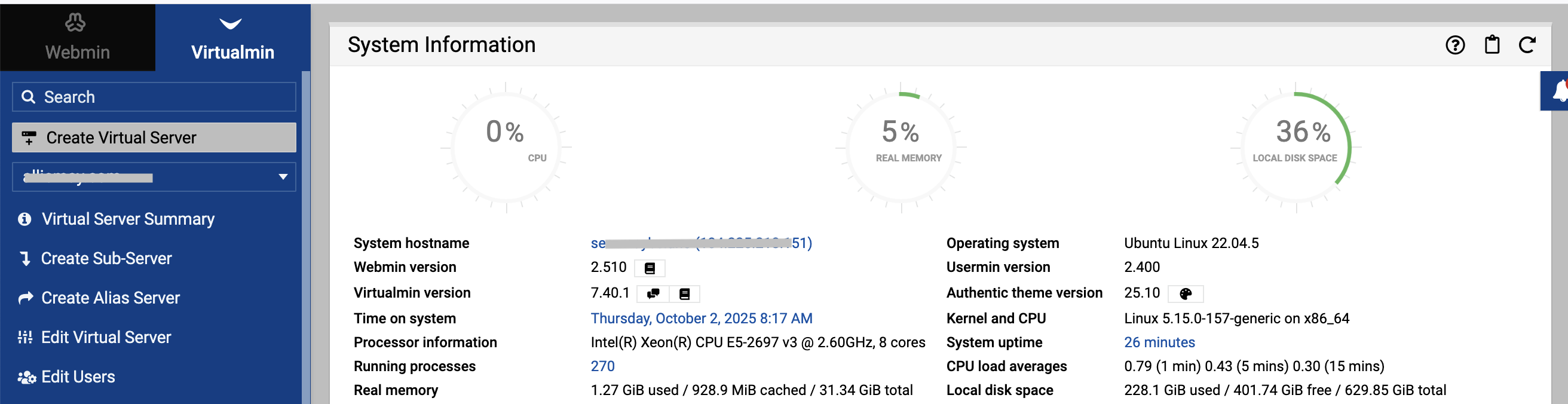
Task: Select Create Alias Server in sidebar
Action: click(110, 298)
